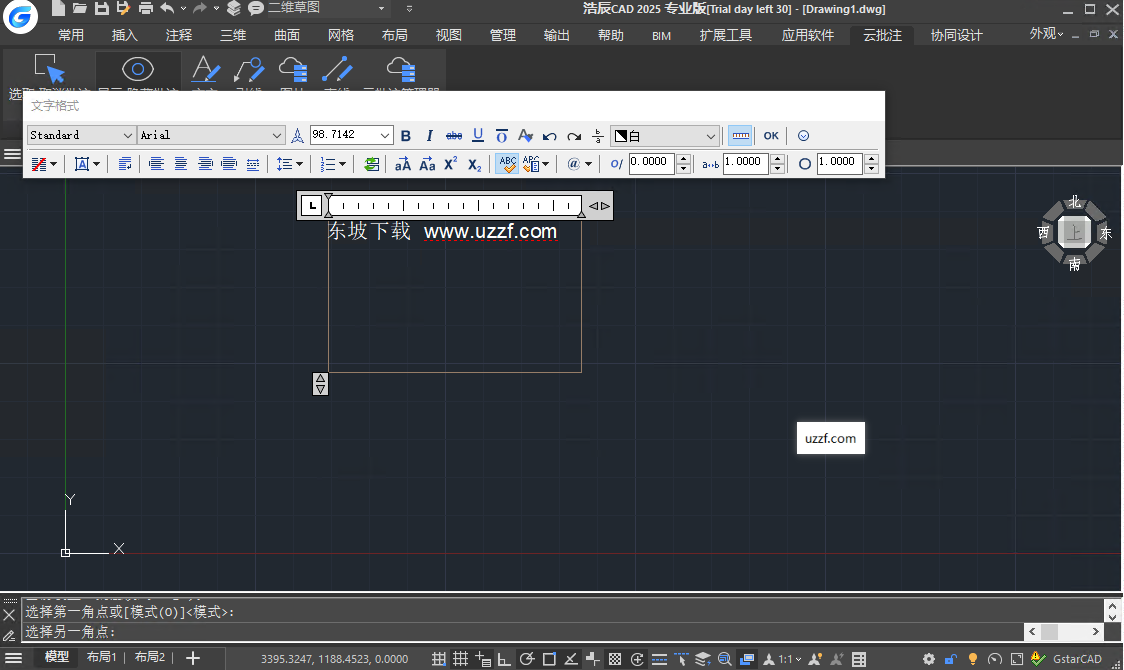
Task: Open the text color 白 selector
Action: point(665,136)
